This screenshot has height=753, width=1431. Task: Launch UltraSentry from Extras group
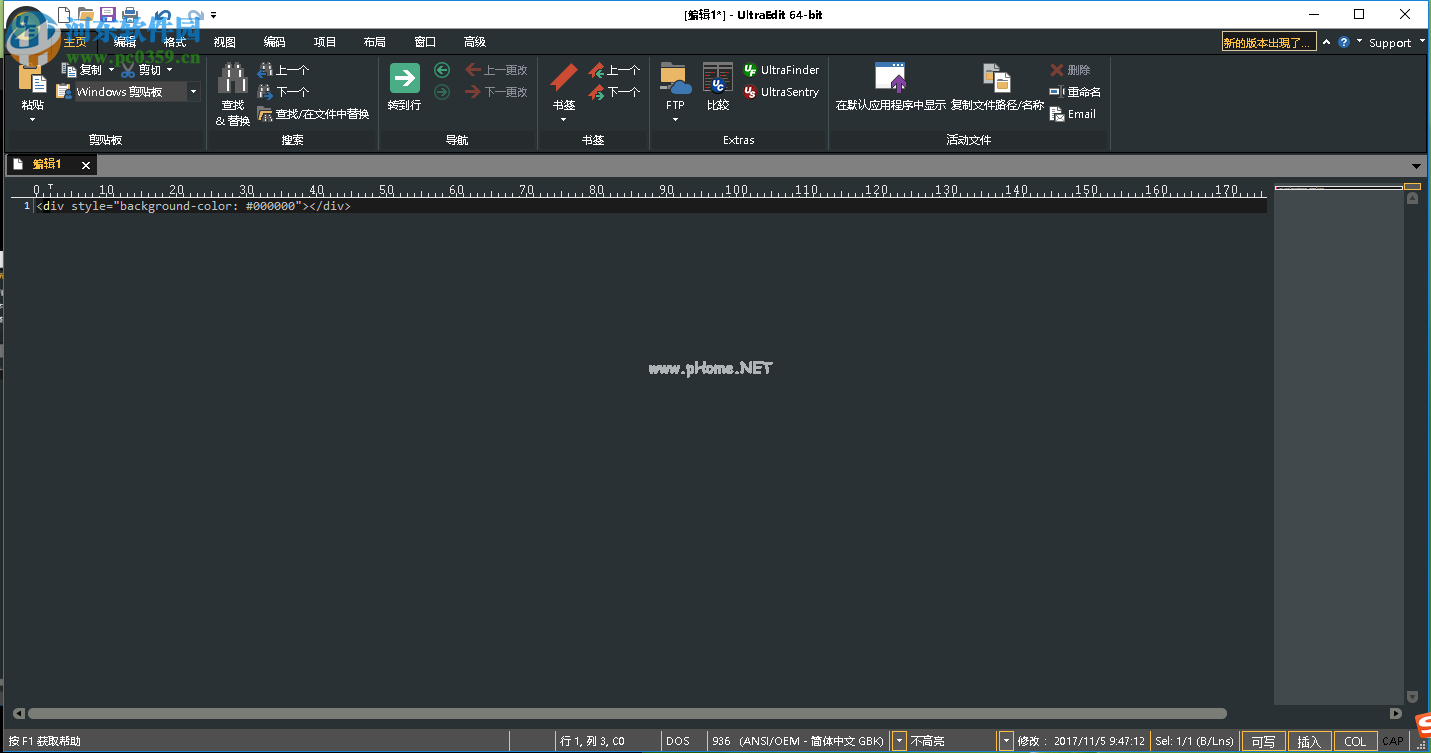(x=781, y=92)
